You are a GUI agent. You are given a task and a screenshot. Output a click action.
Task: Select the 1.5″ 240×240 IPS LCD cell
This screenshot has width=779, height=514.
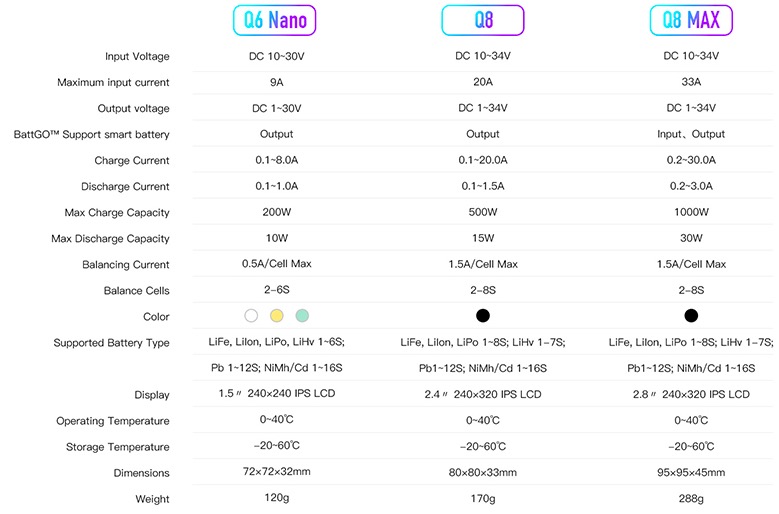276,395
